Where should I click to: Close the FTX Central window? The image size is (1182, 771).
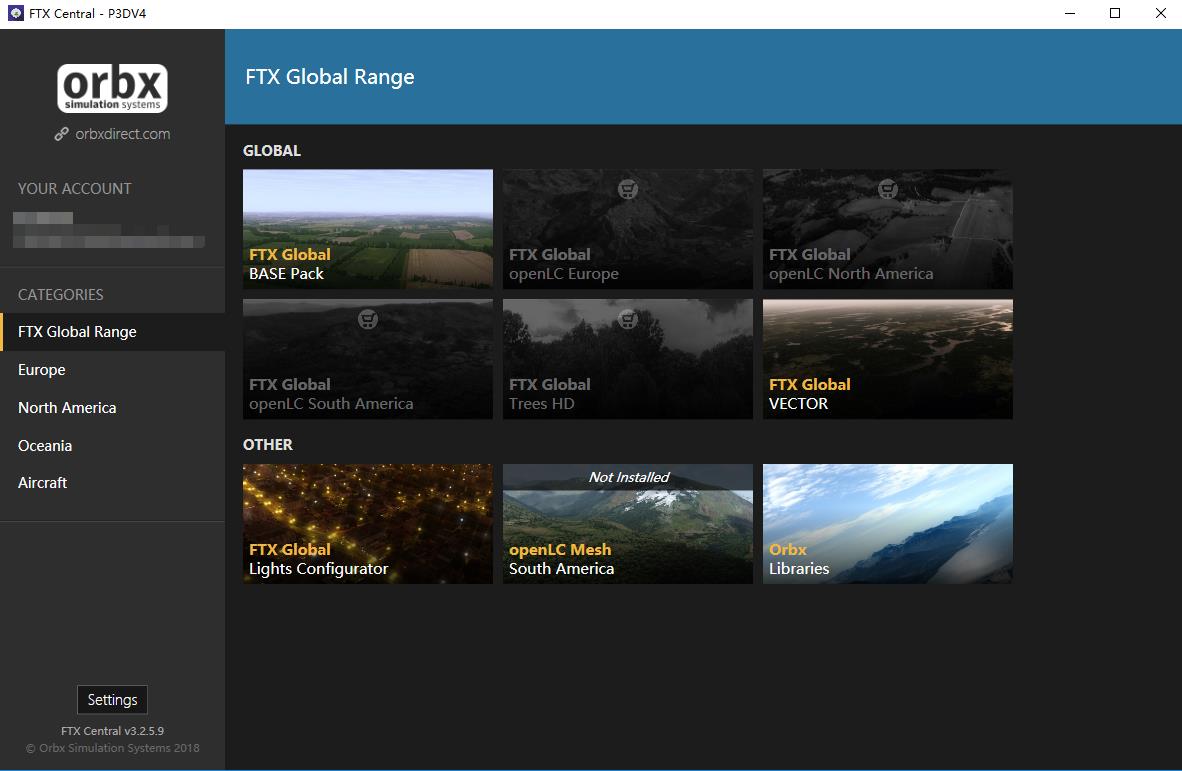coord(1161,13)
